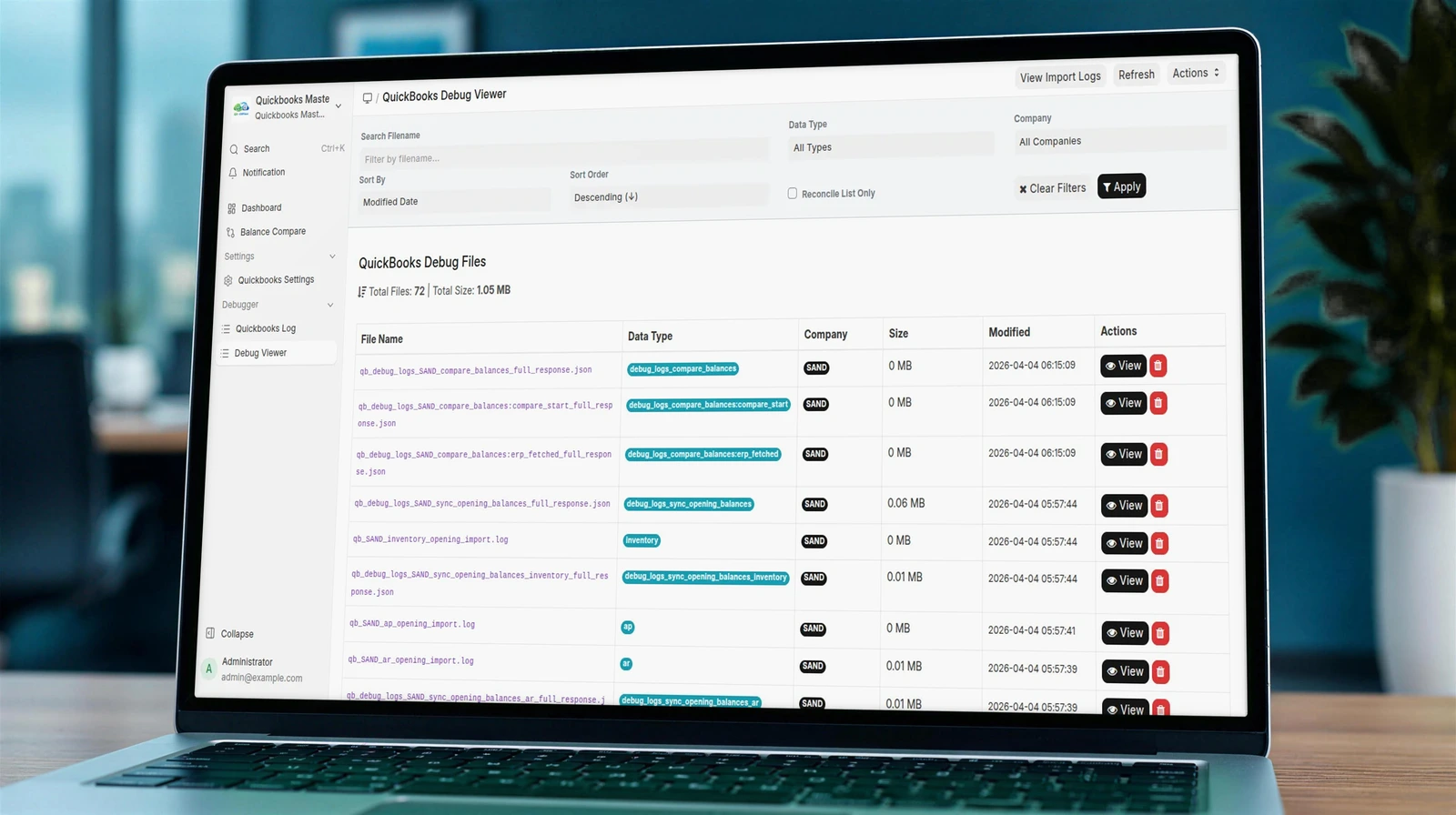Delete the erp_fetched_full_response file
Screen dimensions: 1456x815
[x=1158, y=454]
